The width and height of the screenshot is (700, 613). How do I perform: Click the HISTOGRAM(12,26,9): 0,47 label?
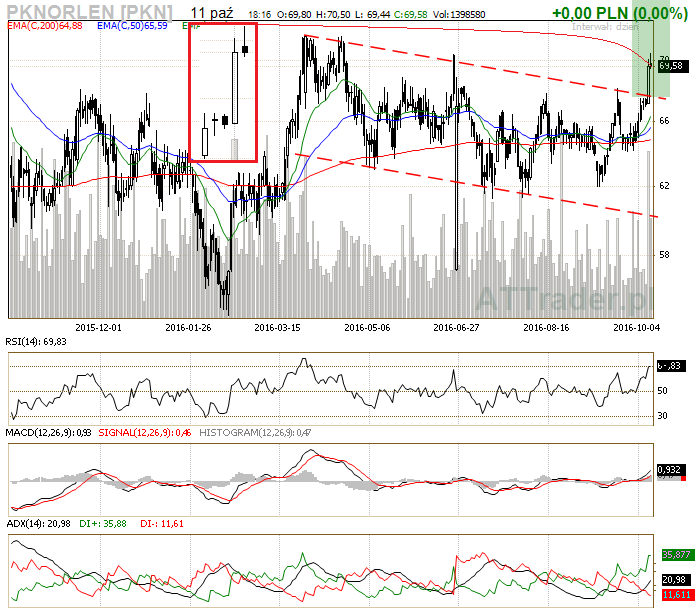(x=255, y=433)
